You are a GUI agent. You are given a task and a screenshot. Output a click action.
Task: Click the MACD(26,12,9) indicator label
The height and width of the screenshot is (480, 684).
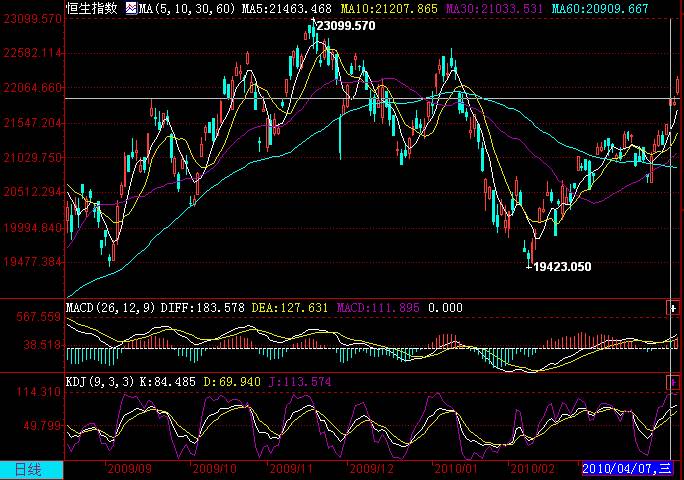111,308
